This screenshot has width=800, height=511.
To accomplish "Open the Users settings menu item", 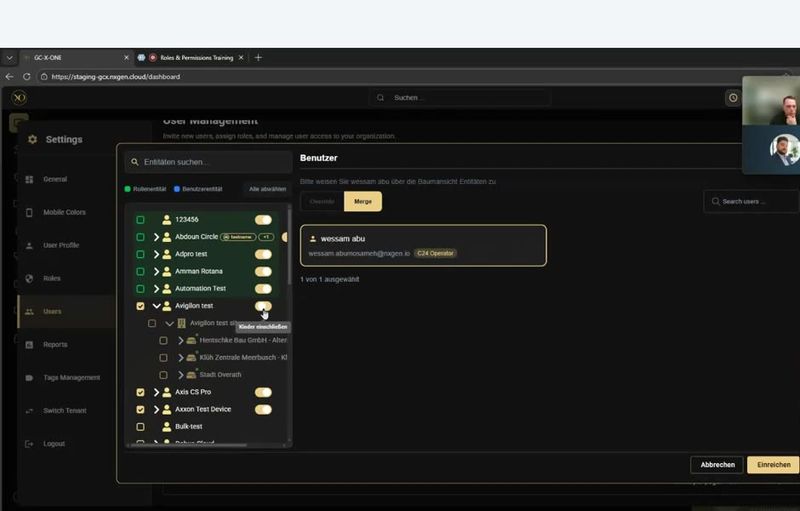I will click(66, 312).
